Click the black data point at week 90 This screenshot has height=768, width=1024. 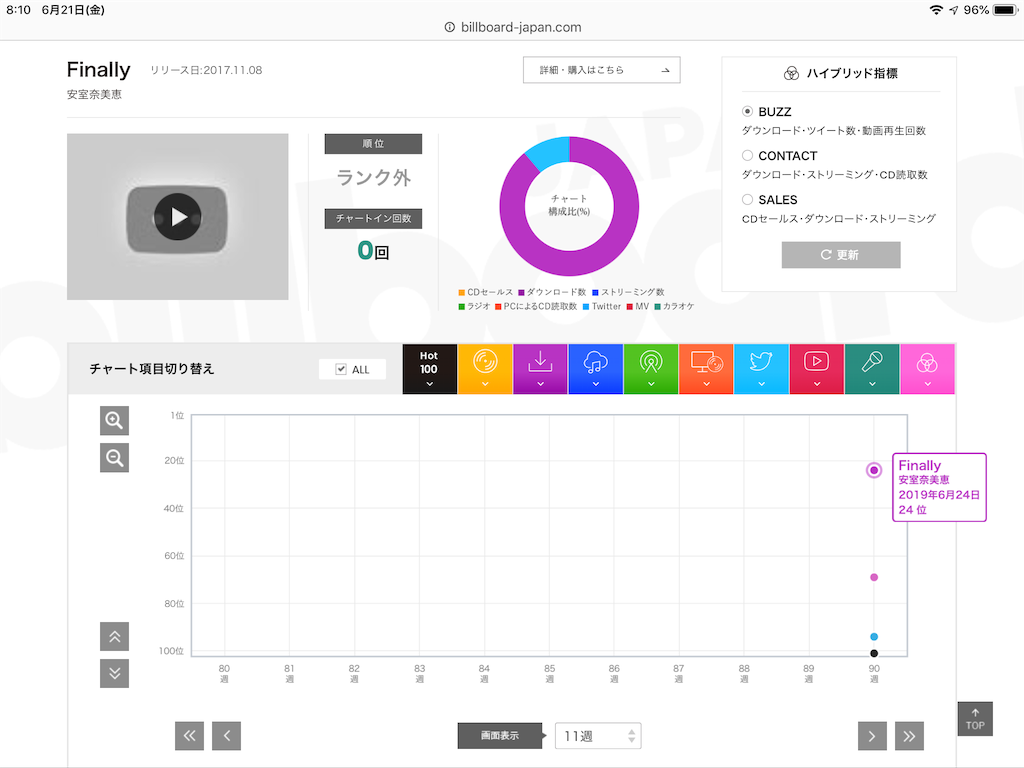point(874,654)
